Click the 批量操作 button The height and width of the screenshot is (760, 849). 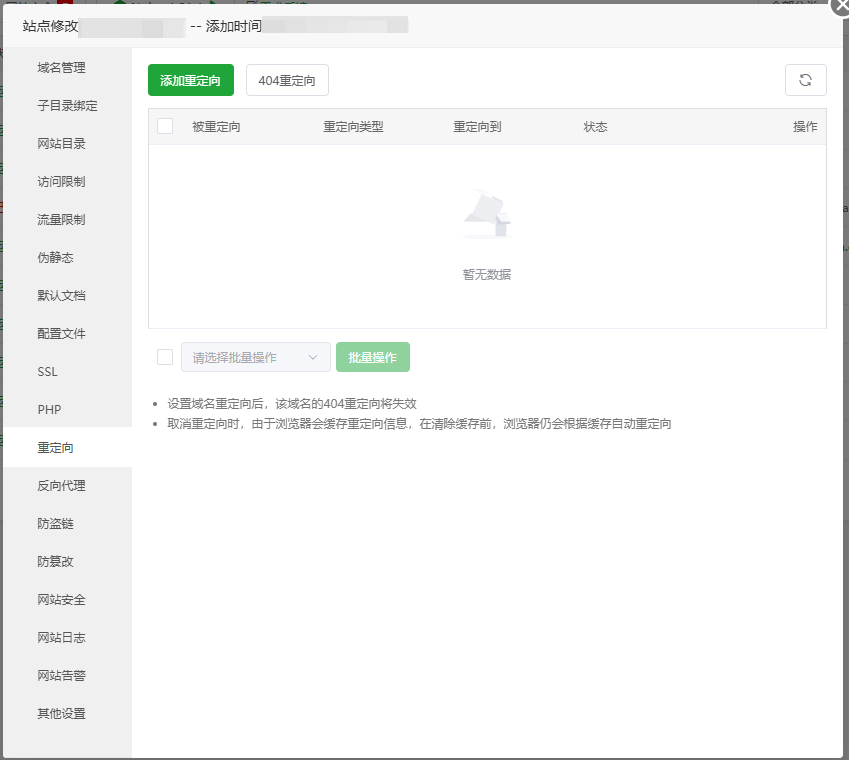point(372,356)
